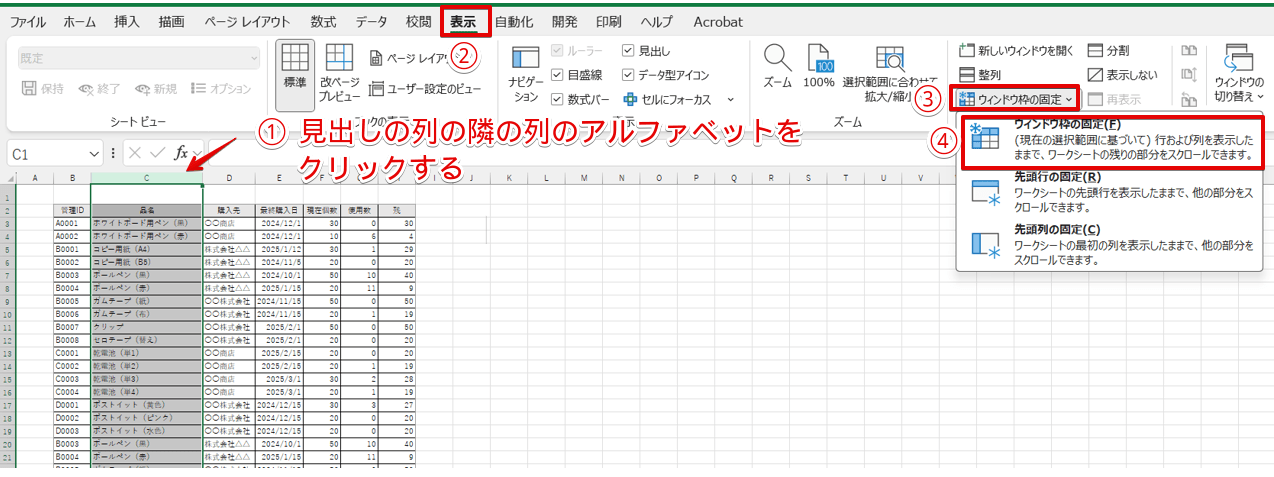Click cell containing クリップ
Screen dimensions: 1274x477
(x=146, y=327)
